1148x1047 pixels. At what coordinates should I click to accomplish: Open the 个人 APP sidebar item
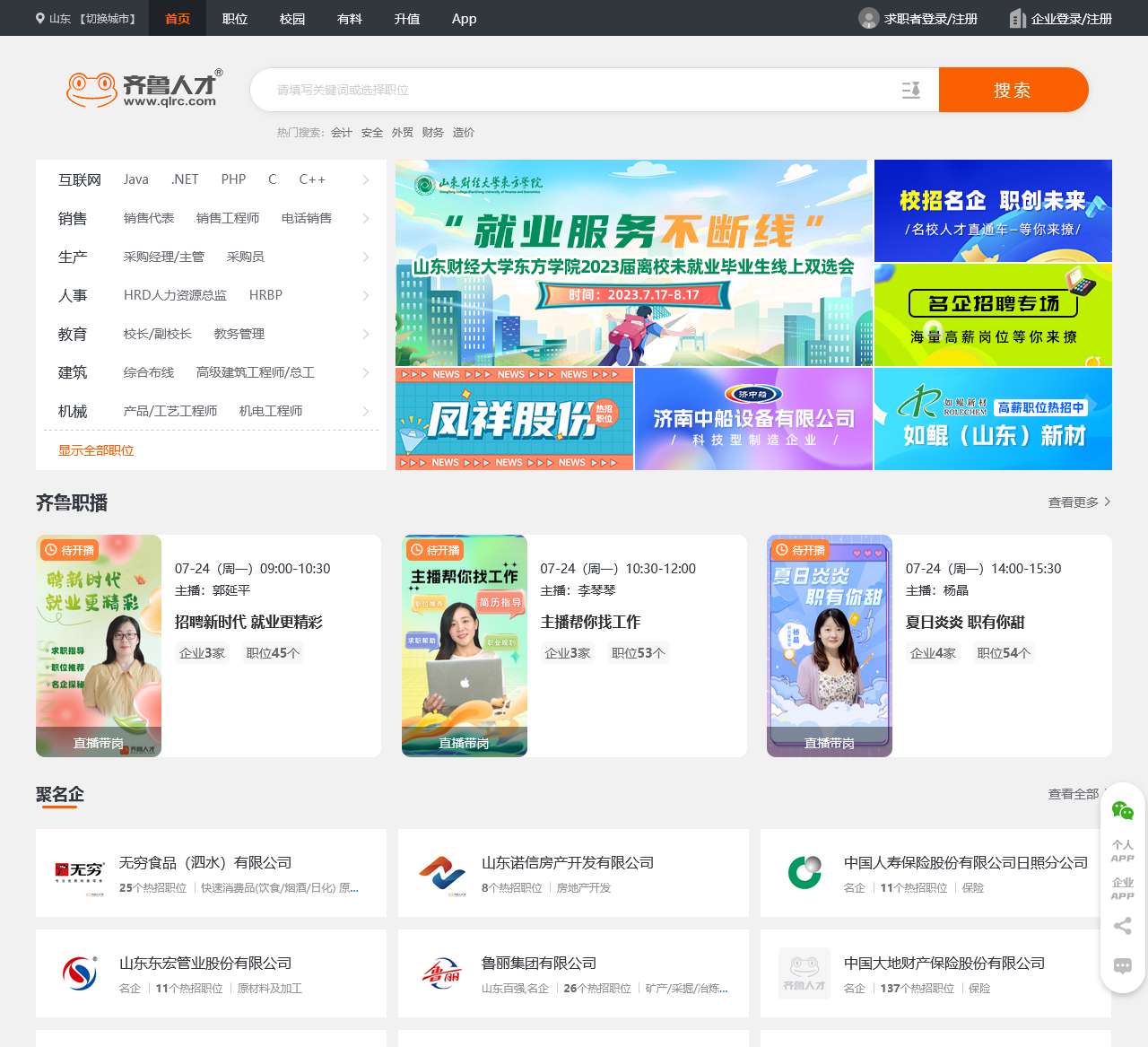(1123, 851)
